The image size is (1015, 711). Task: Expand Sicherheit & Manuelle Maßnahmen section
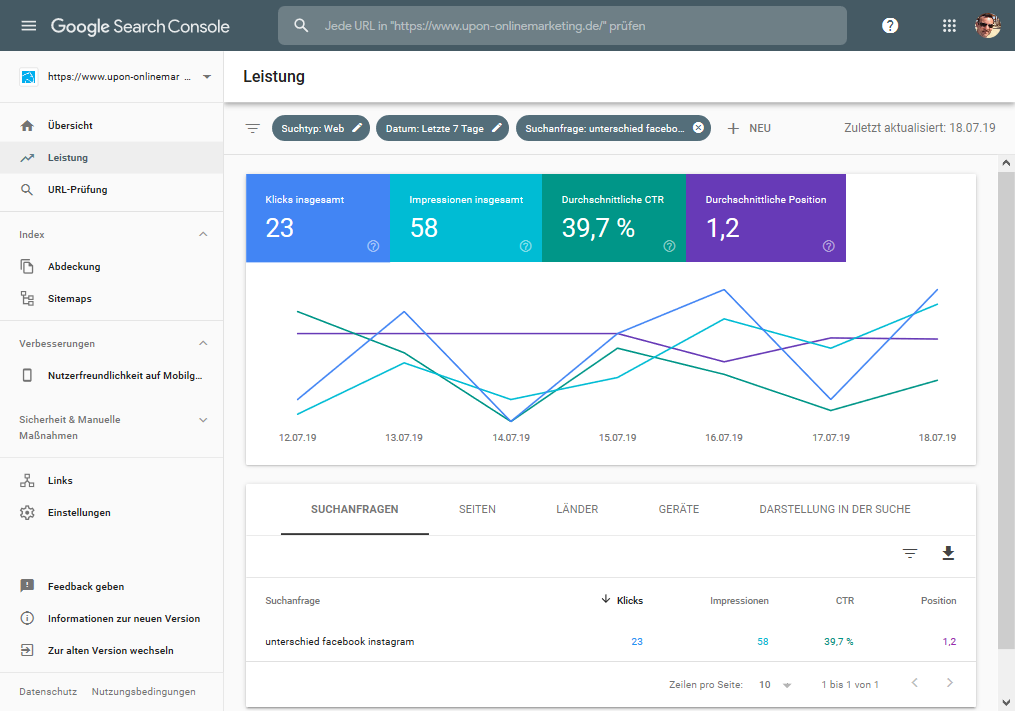pos(203,420)
